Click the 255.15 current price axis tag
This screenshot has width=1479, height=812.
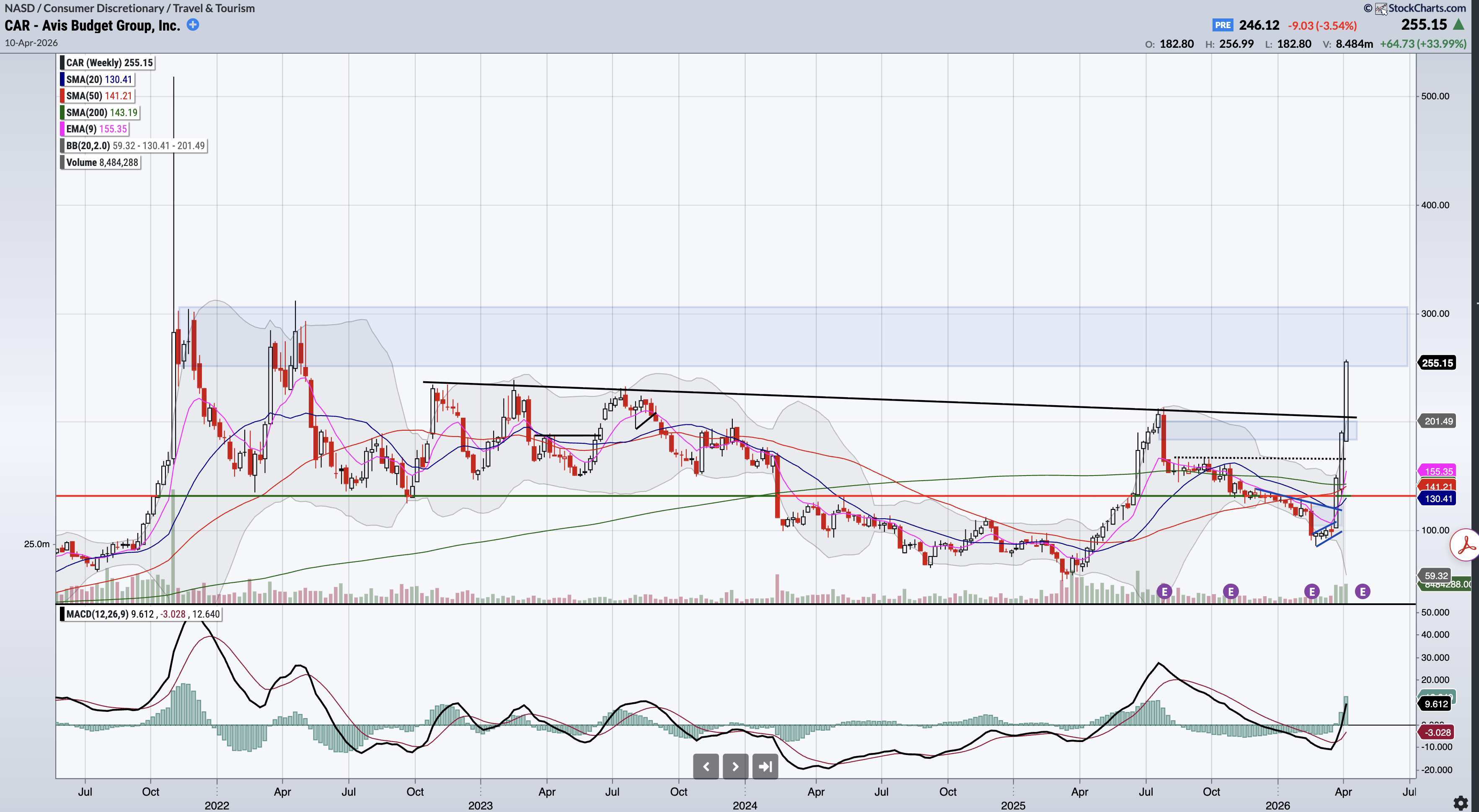coord(1437,363)
